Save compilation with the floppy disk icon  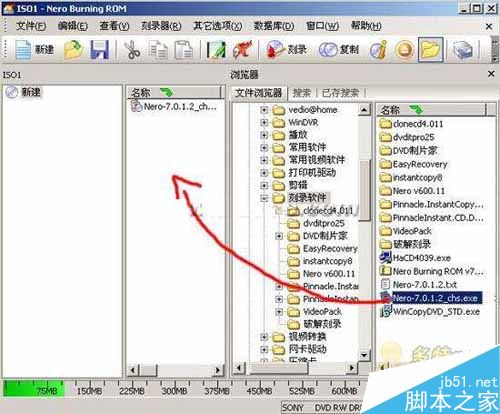pos(99,50)
